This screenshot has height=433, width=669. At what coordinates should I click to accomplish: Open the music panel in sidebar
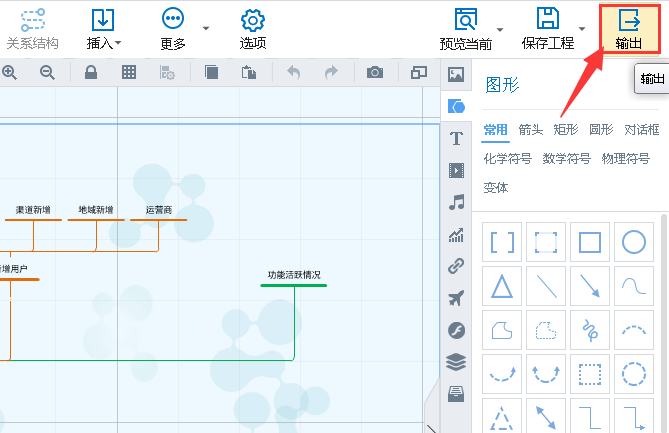click(456, 202)
